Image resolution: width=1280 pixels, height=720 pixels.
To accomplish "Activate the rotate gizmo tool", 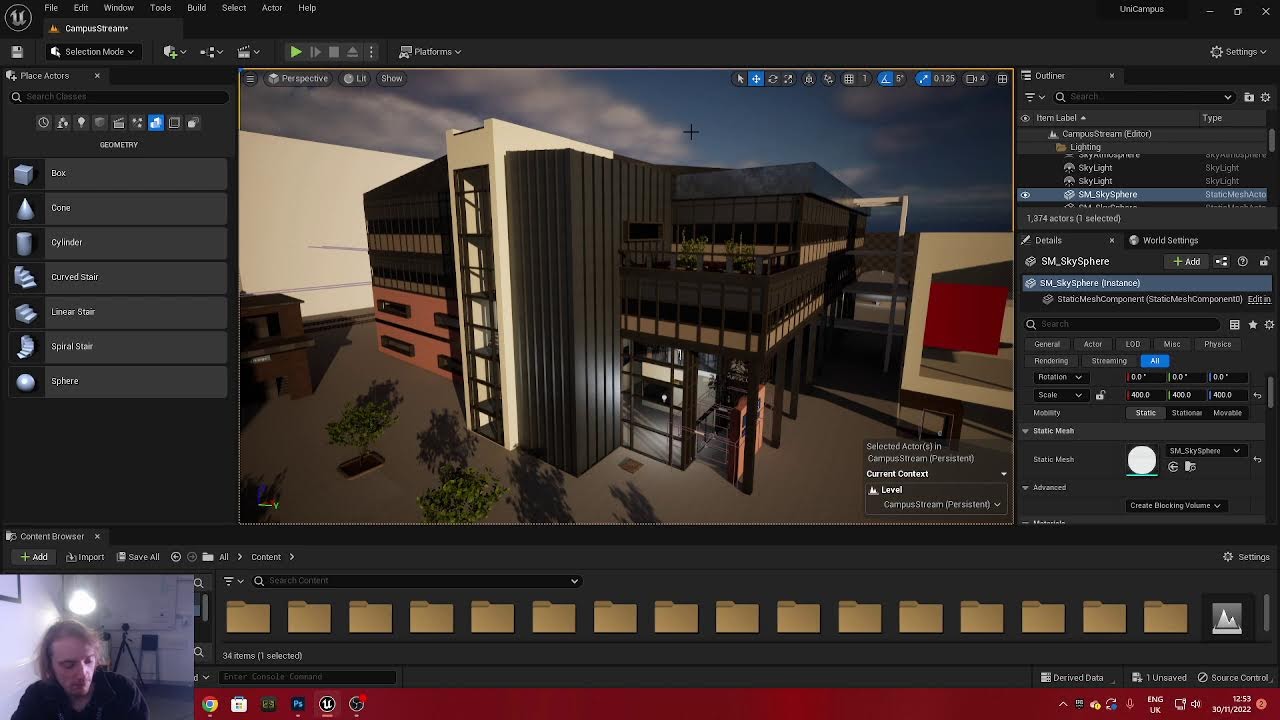I will (772, 78).
